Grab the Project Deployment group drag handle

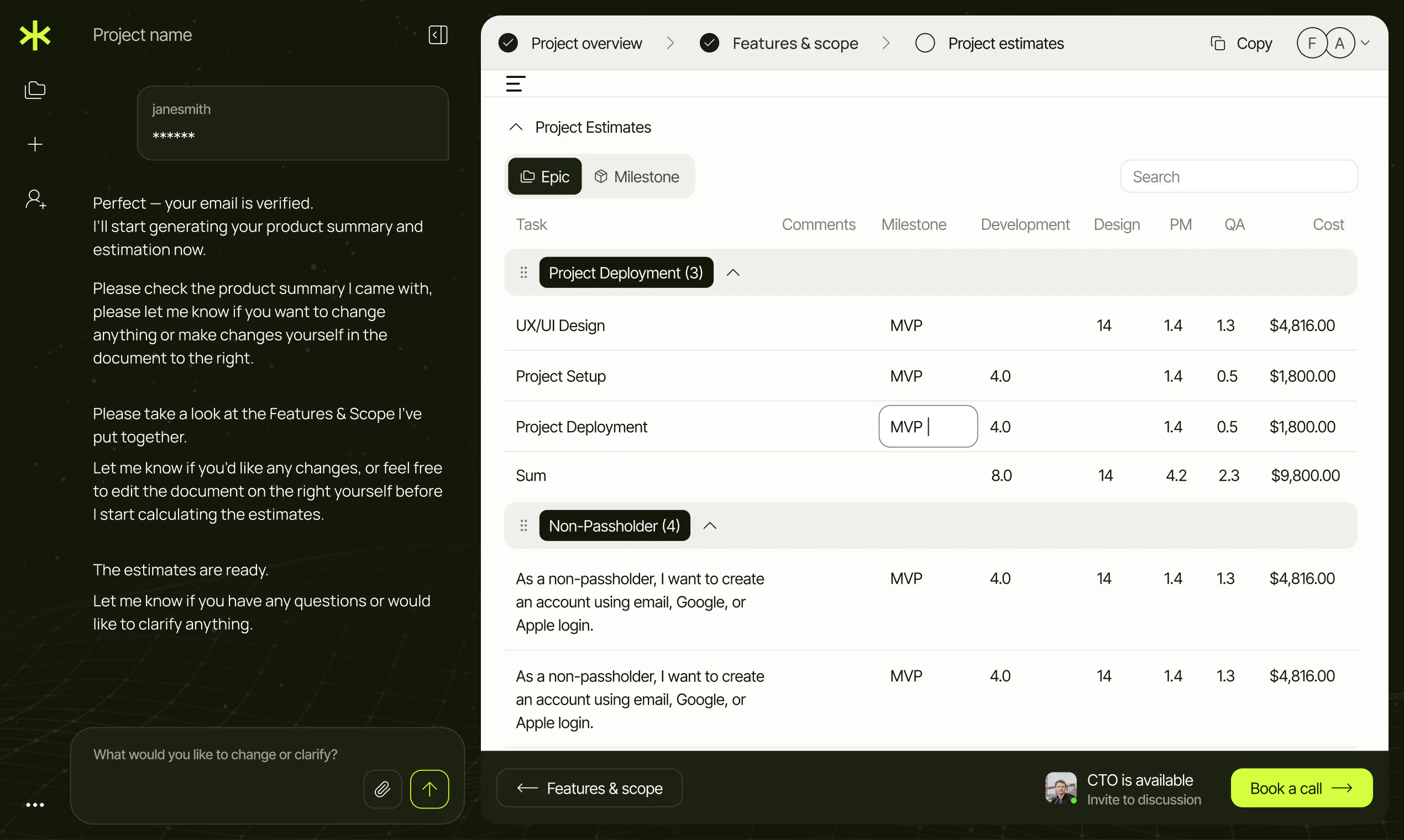click(523, 273)
